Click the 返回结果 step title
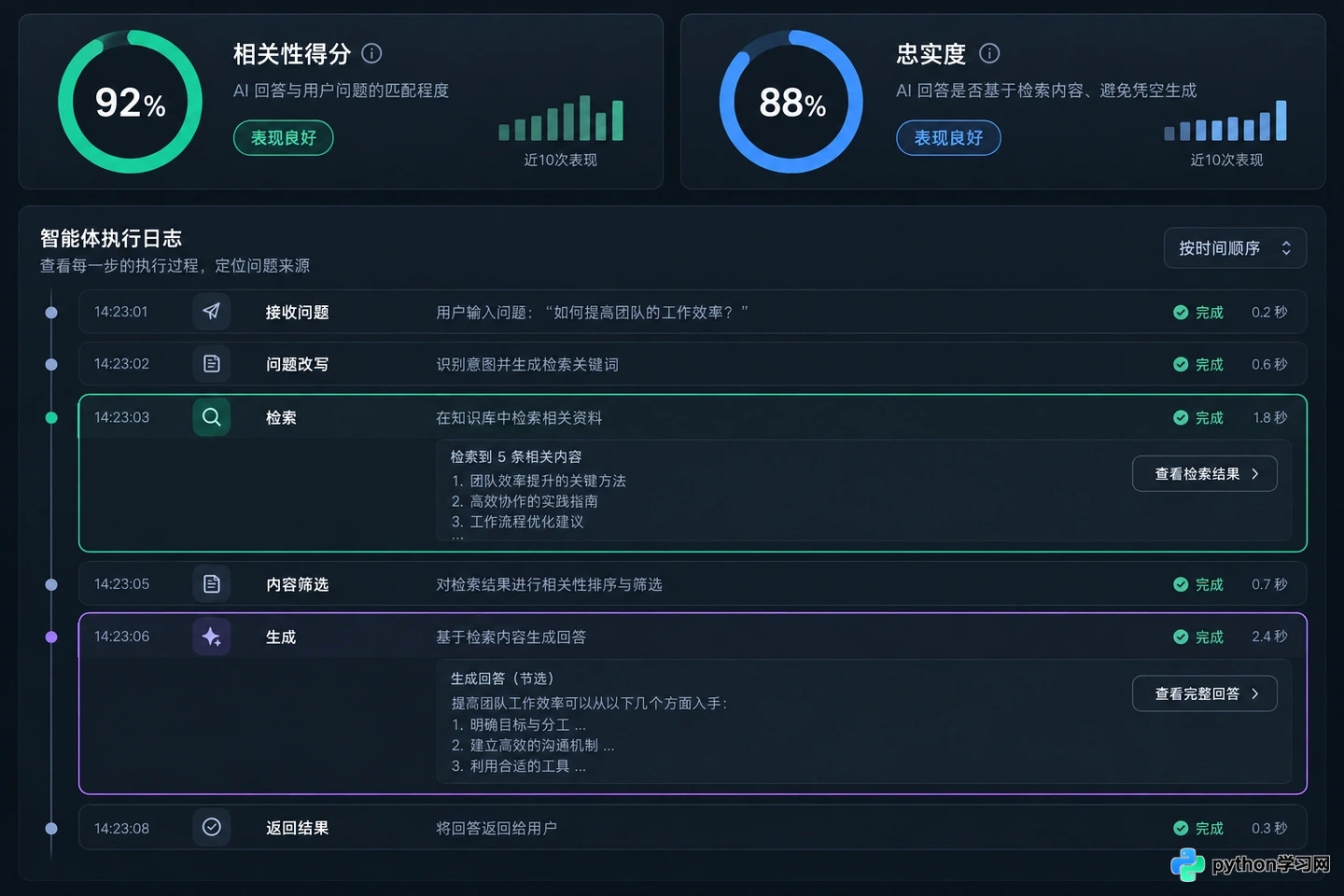1344x896 pixels. tap(297, 828)
